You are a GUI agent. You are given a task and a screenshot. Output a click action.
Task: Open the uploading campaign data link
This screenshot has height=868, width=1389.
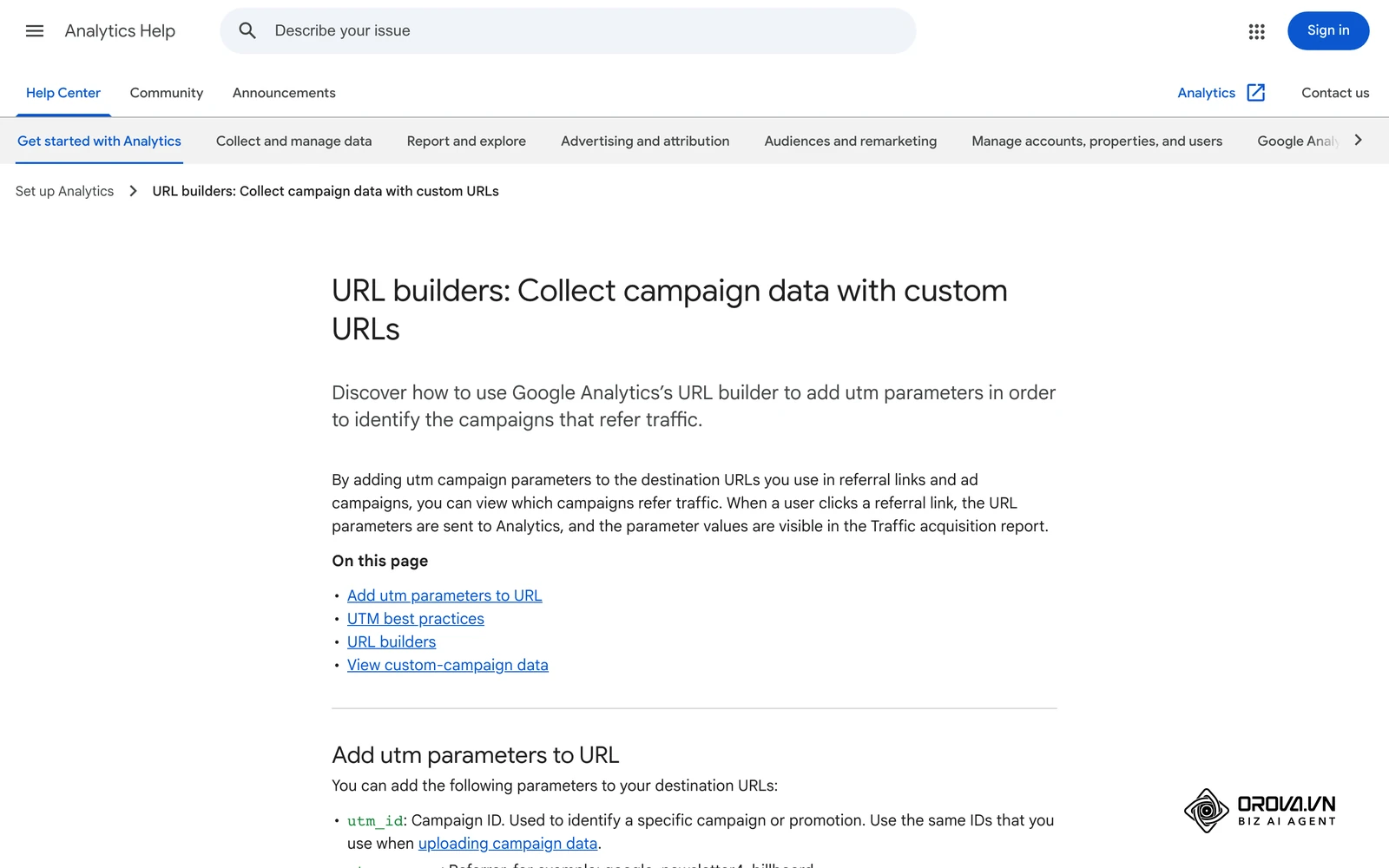pos(508,844)
